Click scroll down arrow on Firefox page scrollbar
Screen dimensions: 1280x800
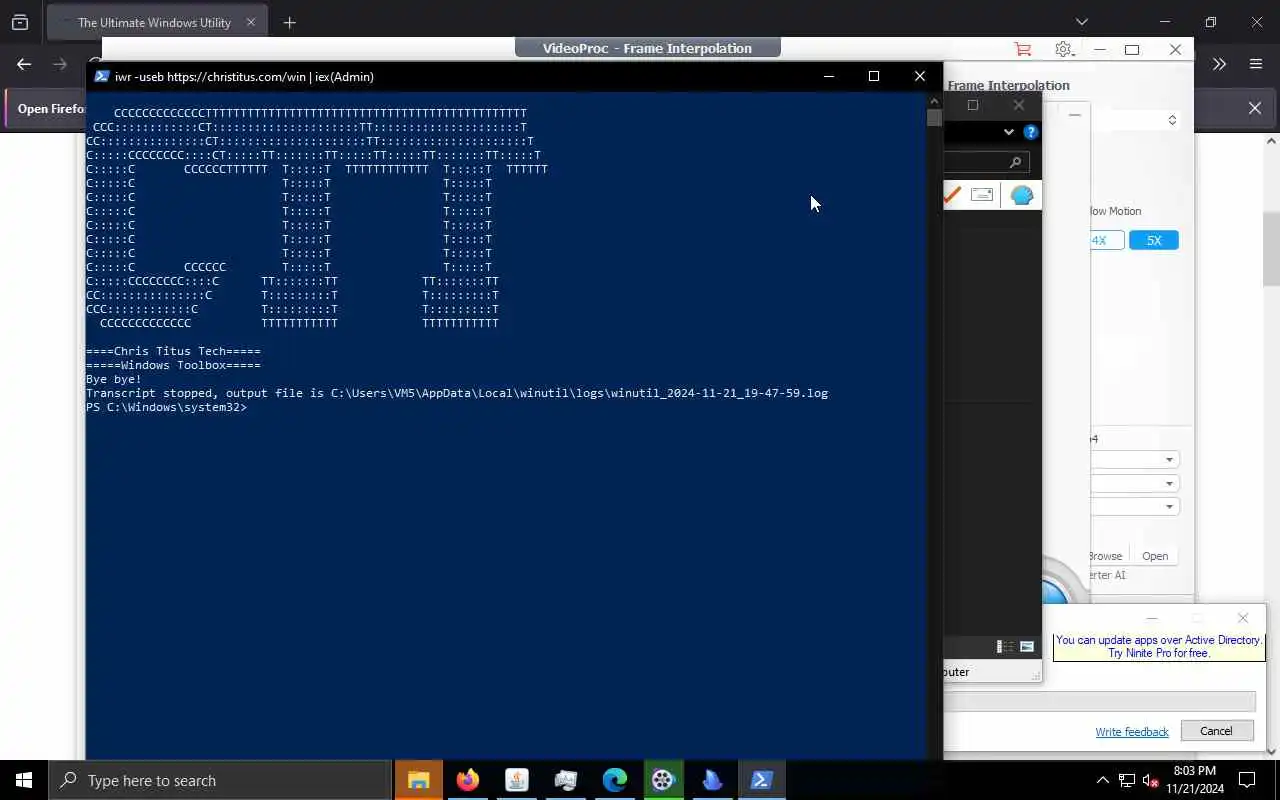[1272, 751]
